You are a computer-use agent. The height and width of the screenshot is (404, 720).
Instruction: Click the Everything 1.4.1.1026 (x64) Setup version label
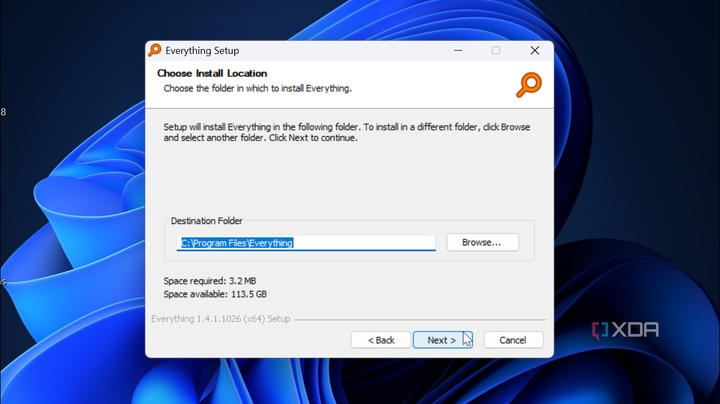[220, 319]
